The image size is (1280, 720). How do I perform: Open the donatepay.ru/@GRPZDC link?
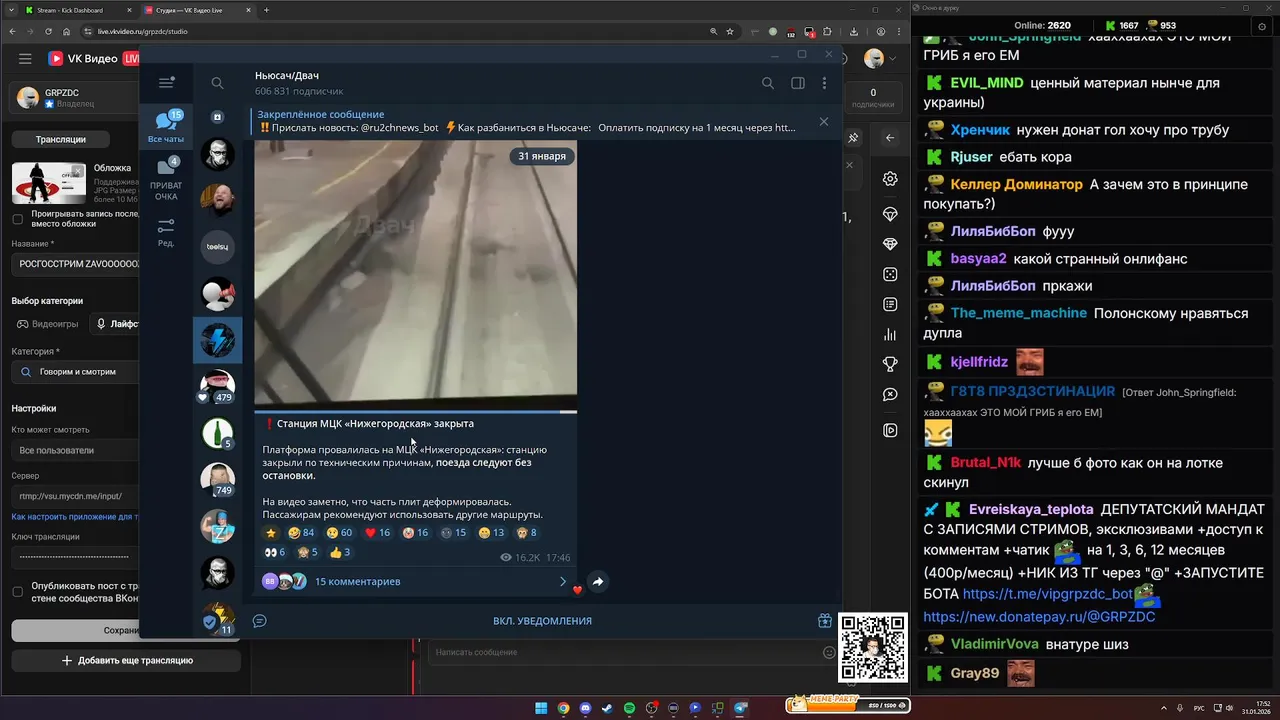click(1039, 617)
